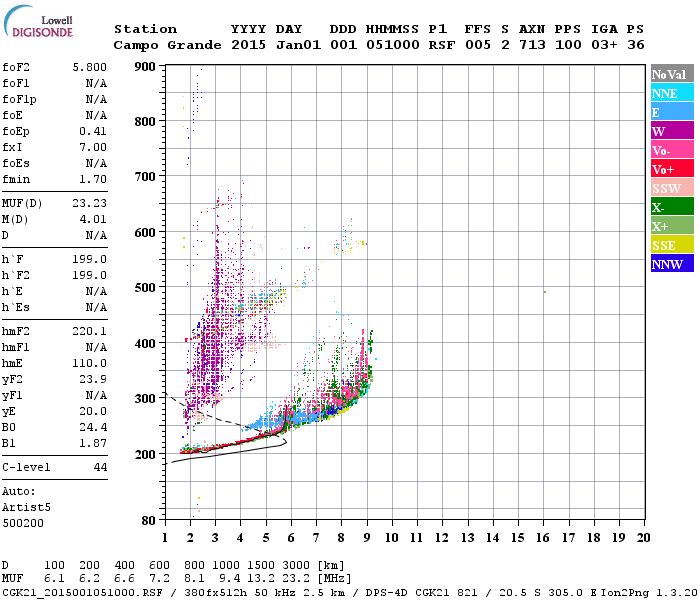Click the Artist5 auto-scaling label

(26, 508)
